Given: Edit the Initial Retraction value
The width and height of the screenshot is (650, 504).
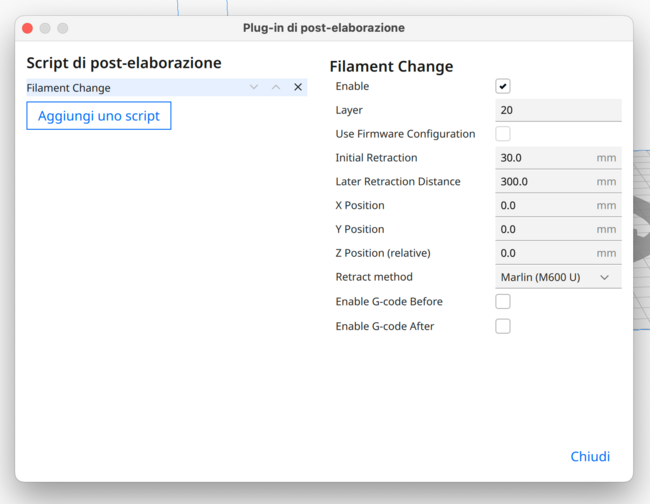Looking at the screenshot, I should click(543, 158).
